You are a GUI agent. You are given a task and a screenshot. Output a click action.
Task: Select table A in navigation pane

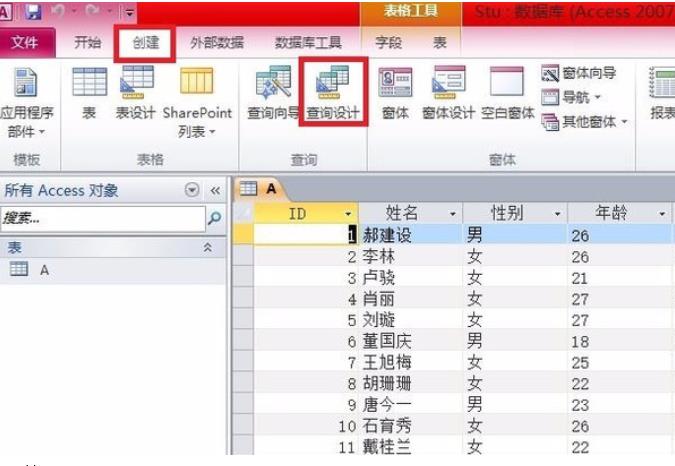(x=113, y=270)
